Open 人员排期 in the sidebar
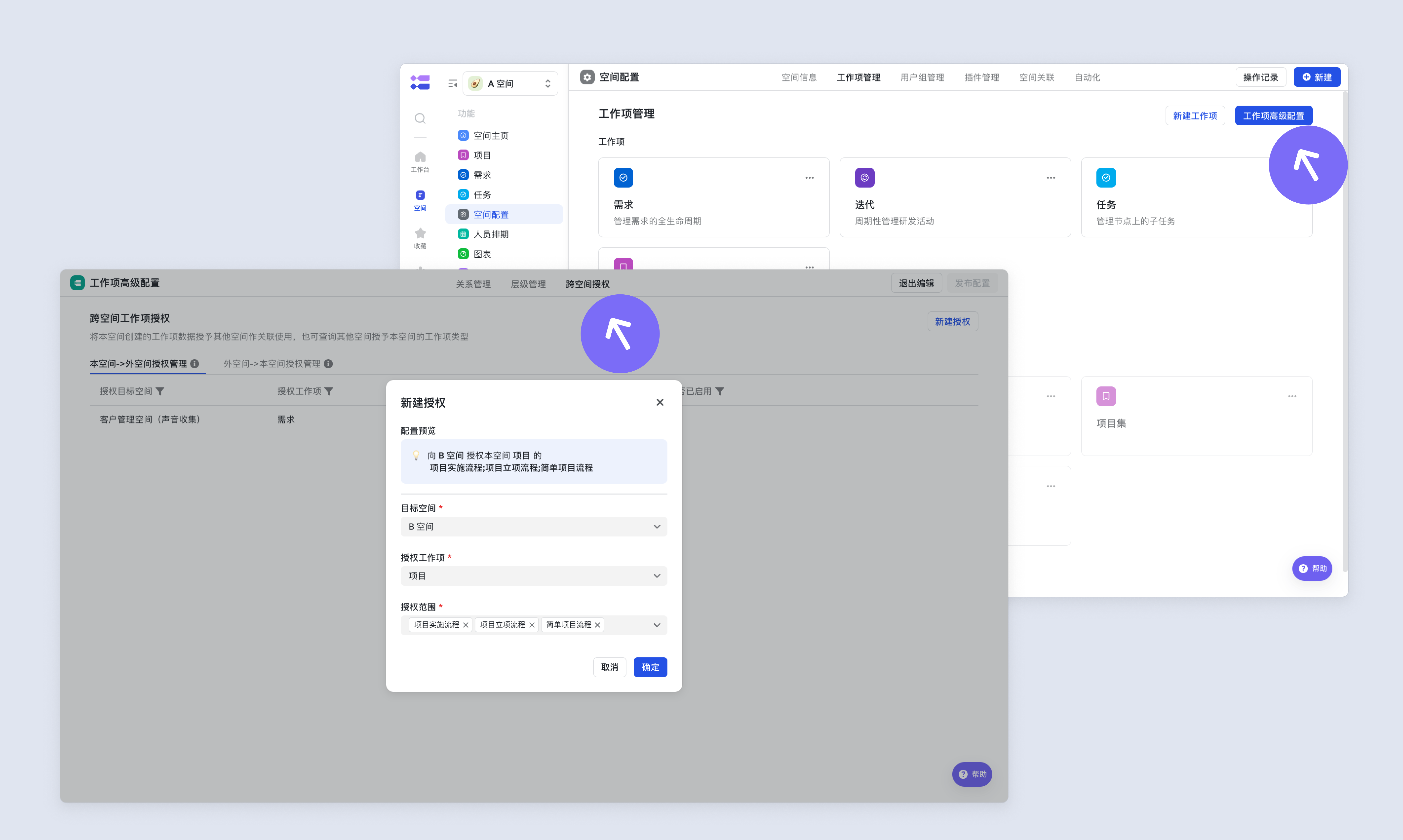This screenshot has width=1403, height=840. tap(504, 234)
